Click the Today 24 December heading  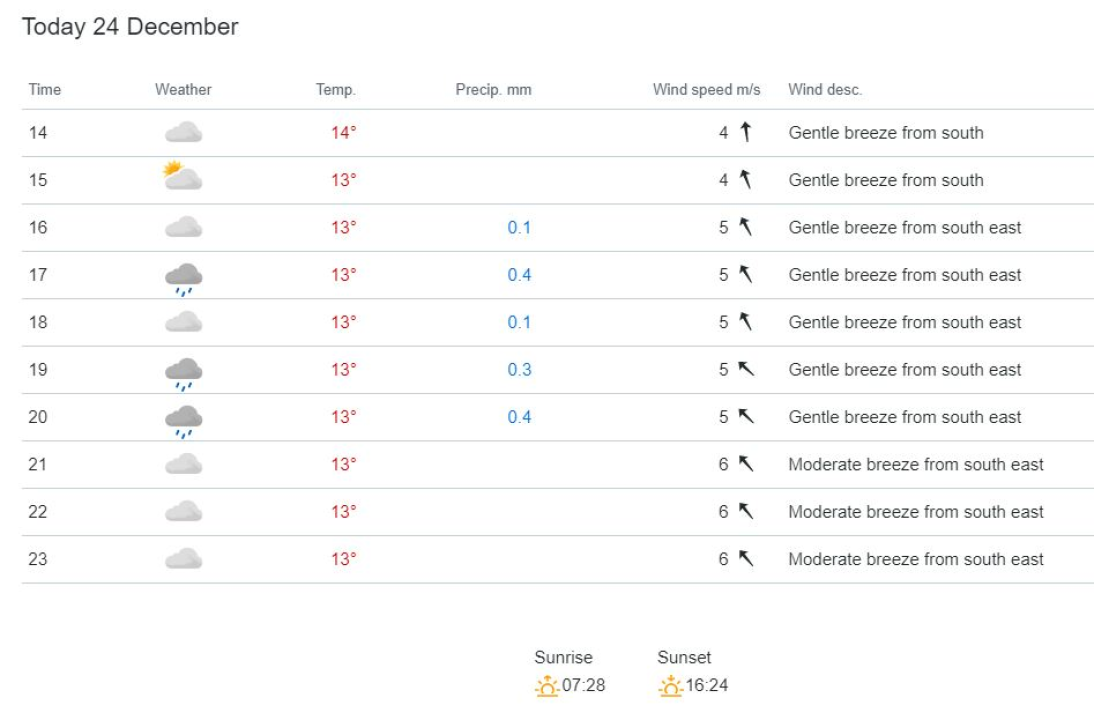click(130, 27)
